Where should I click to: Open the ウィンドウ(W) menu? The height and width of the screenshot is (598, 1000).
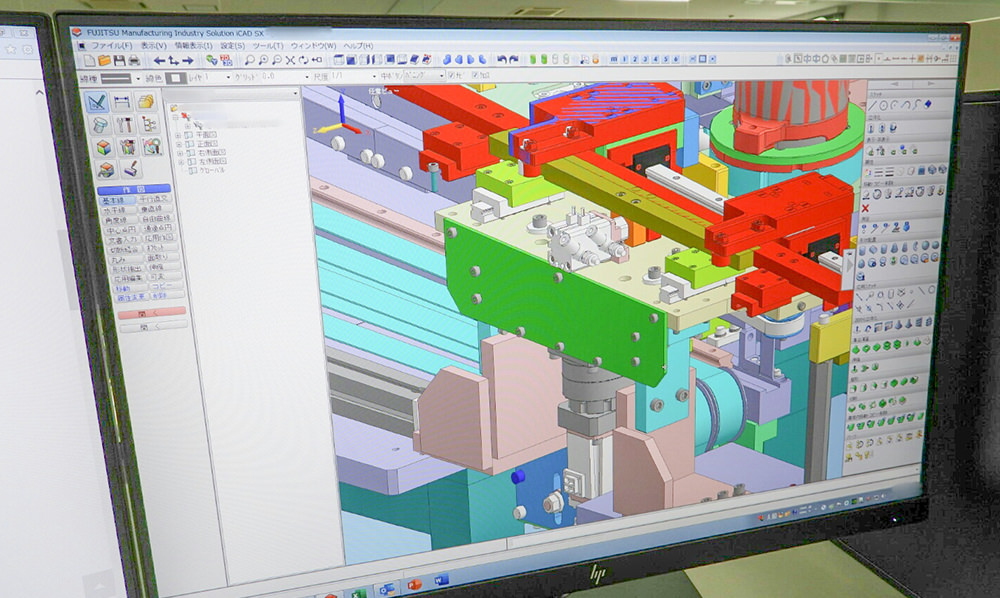(x=313, y=46)
